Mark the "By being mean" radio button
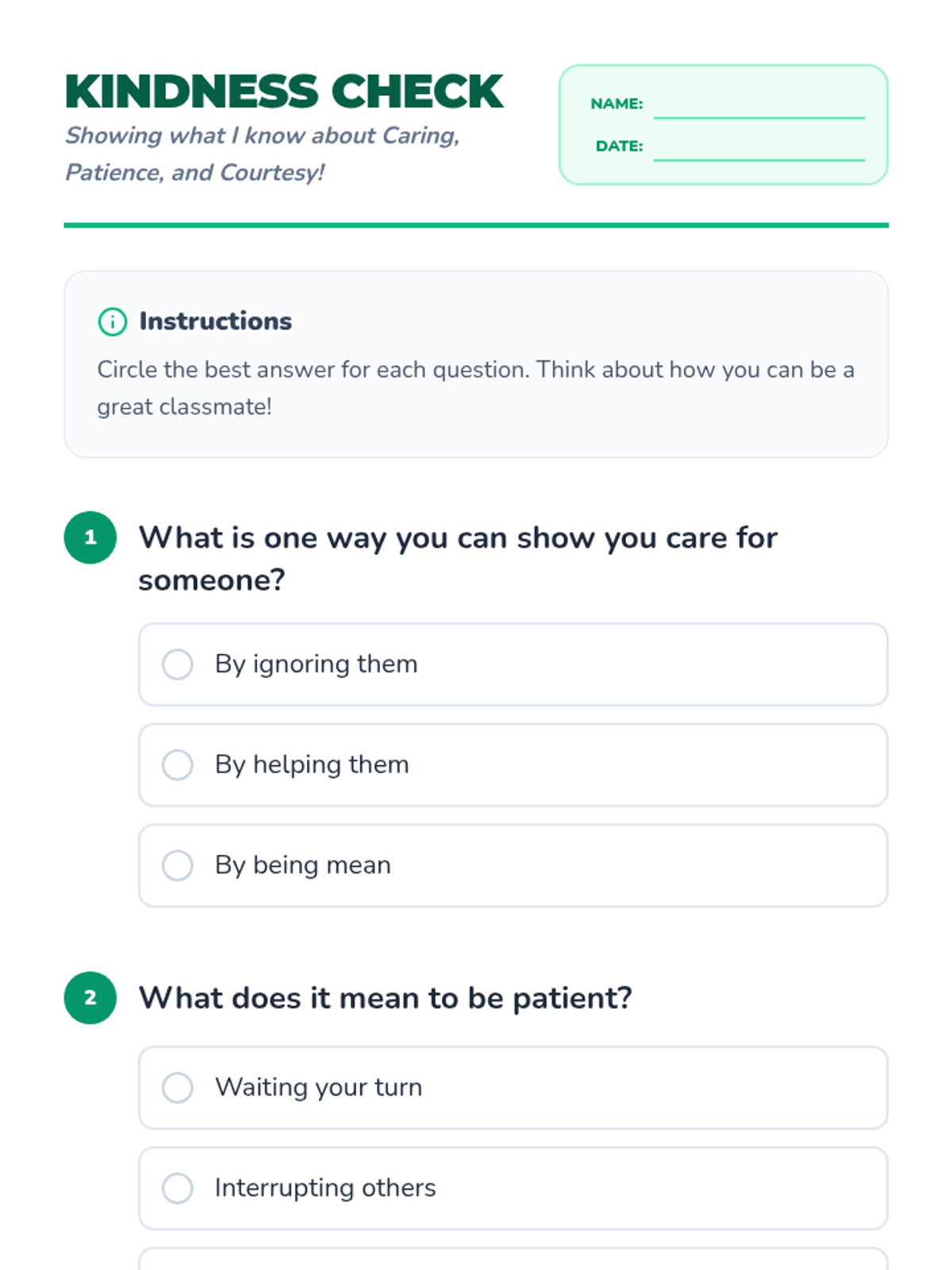The width and height of the screenshot is (952, 1270). pos(178,865)
